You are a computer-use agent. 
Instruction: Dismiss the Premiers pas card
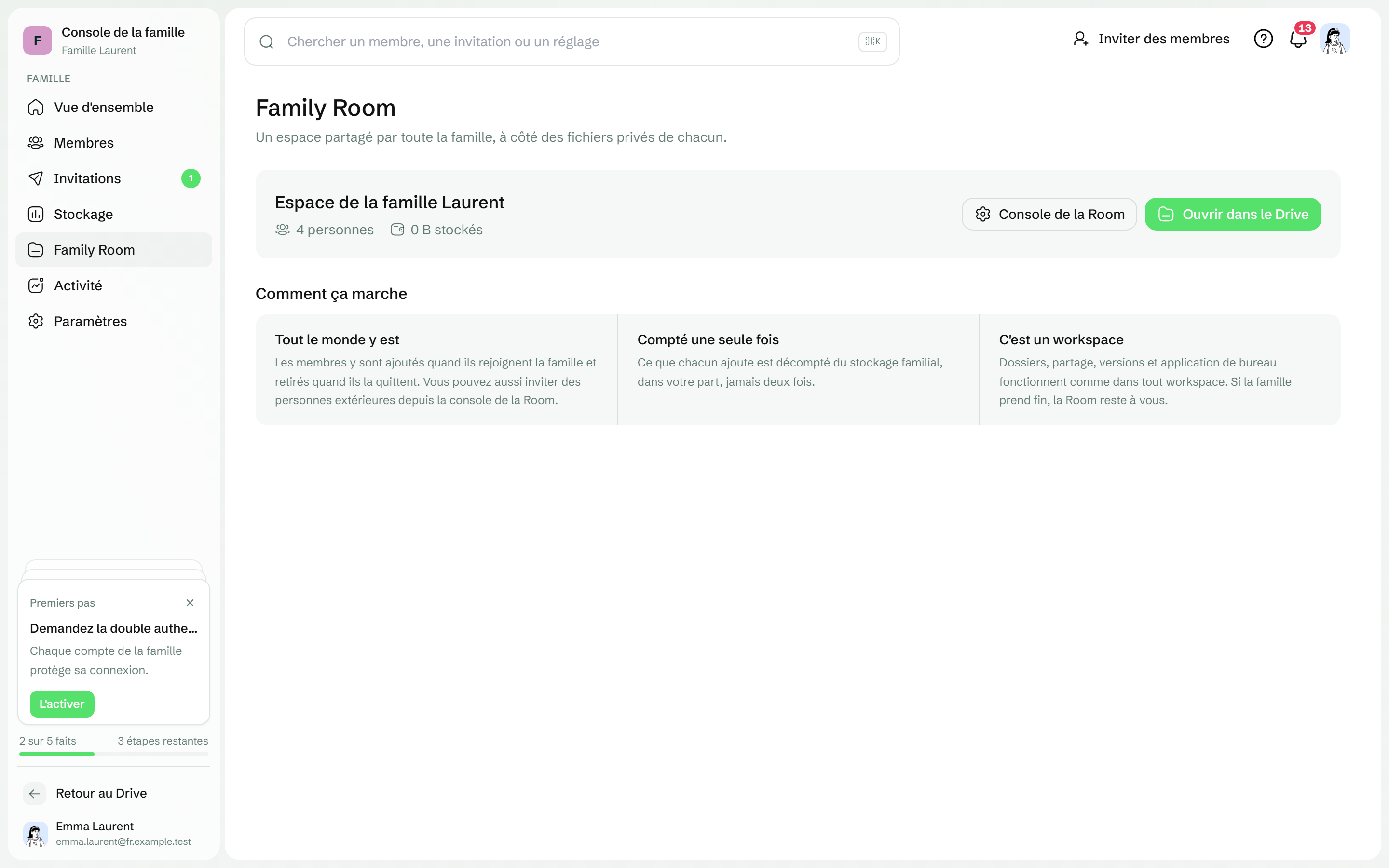pos(190,603)
